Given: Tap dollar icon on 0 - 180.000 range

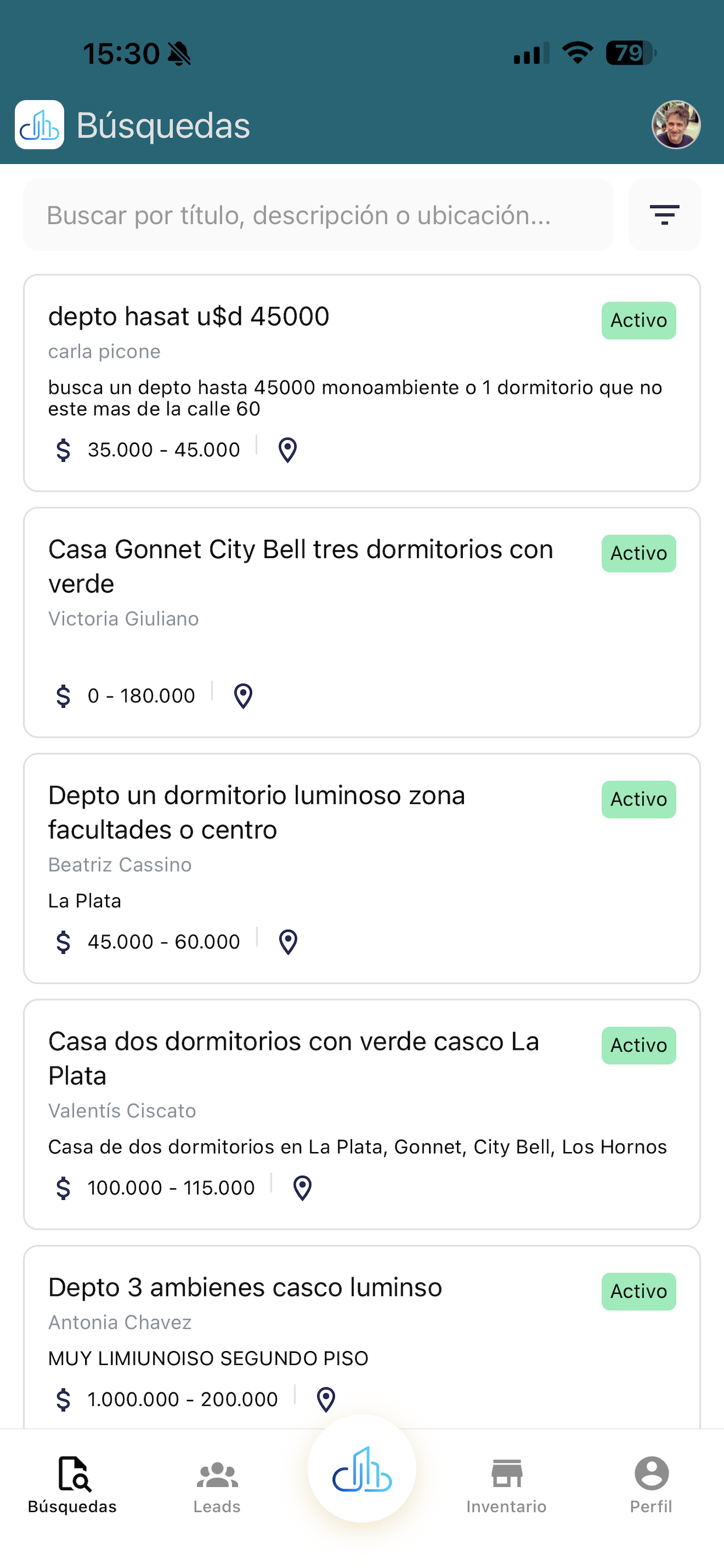Looking at the screenshot, I should click(x=64, y=696).
